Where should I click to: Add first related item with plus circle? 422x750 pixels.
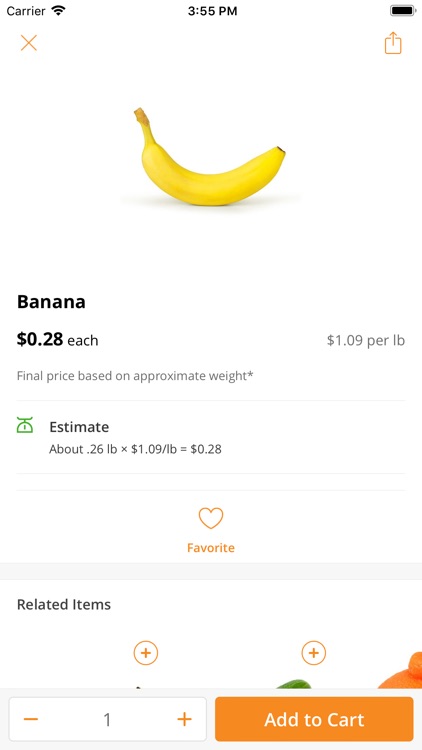click(x=146, y=653)
